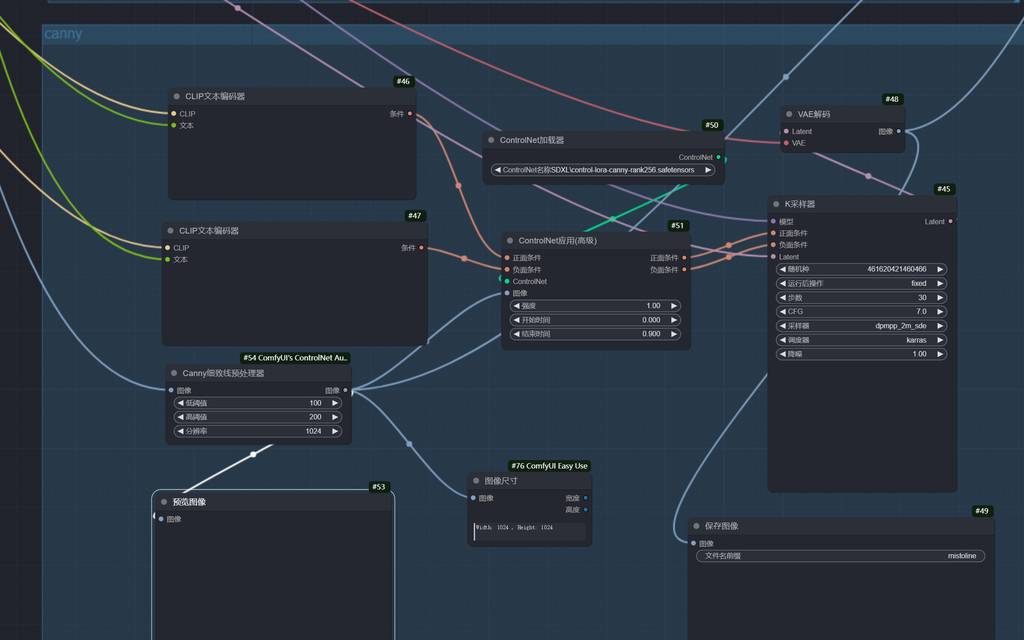Increase 步数 with its right arrow
Viewport: 1024px width, 640px height.
coord(940,298)
